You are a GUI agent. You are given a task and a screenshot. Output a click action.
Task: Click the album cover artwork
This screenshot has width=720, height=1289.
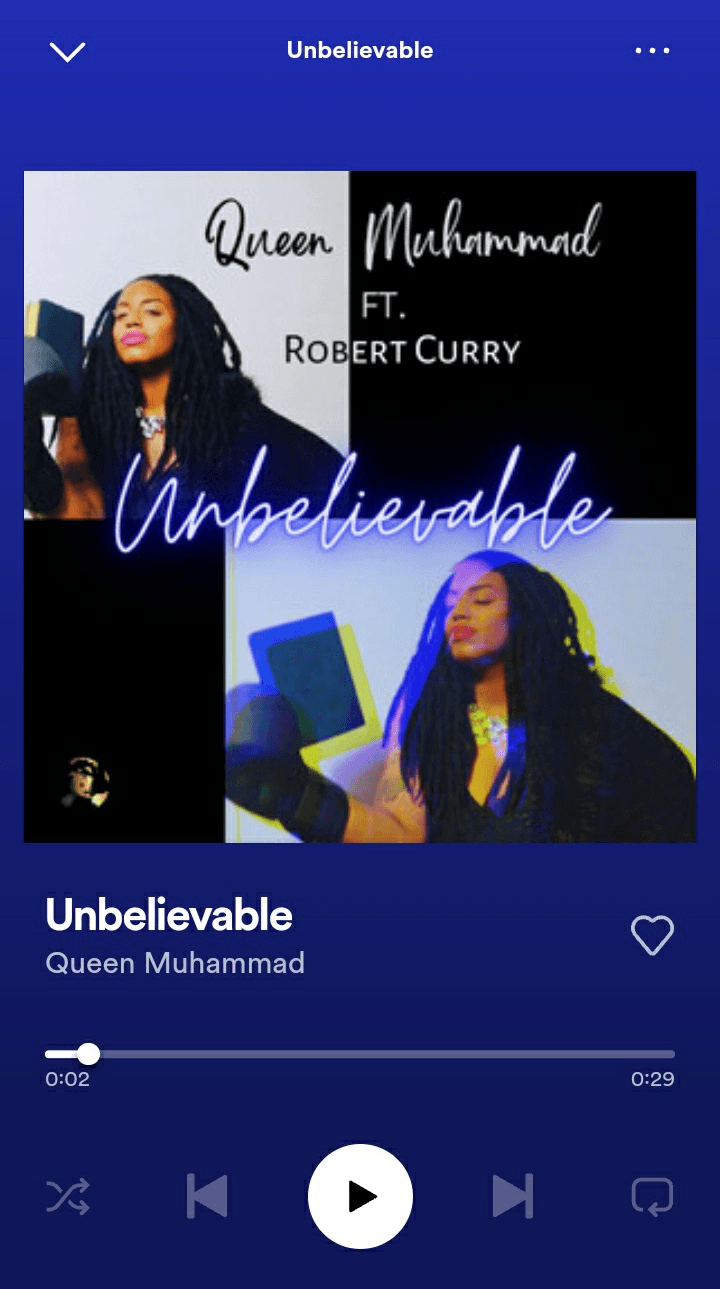tap(360, 507)
